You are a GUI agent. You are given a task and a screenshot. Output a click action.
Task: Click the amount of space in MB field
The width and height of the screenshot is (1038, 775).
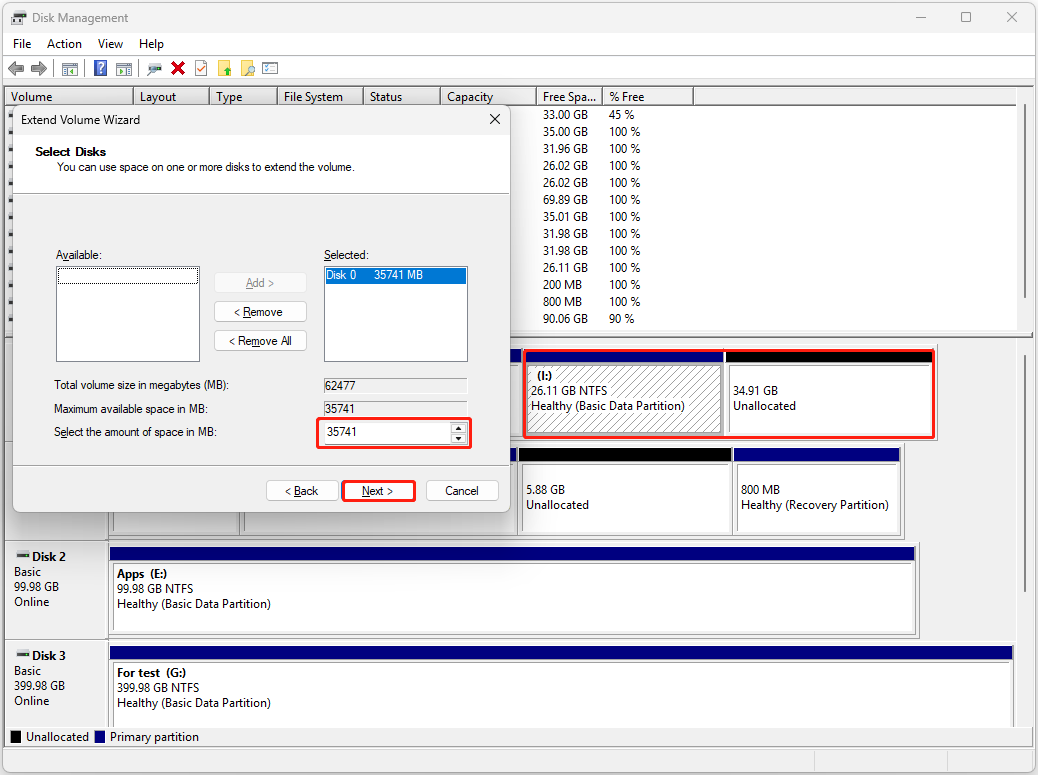tap(386, 432)
